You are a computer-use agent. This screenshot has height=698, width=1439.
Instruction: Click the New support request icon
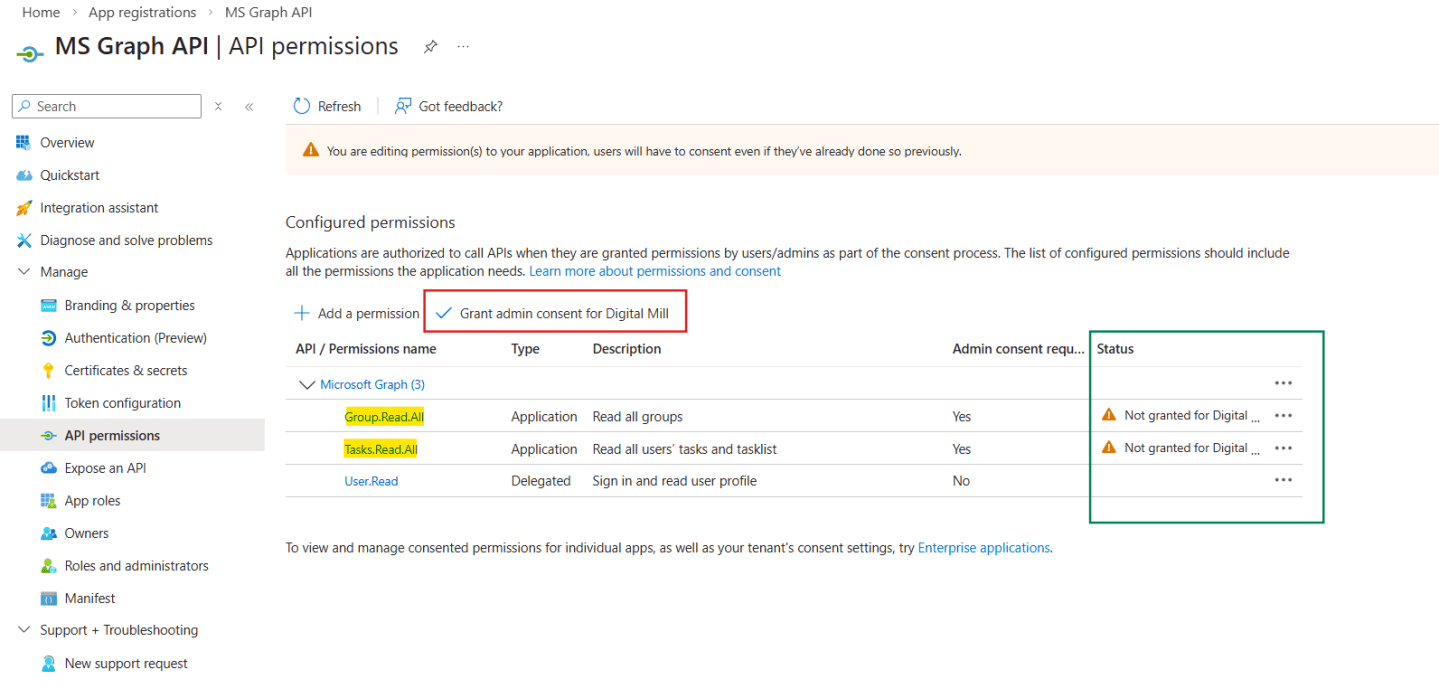point(48,663)
